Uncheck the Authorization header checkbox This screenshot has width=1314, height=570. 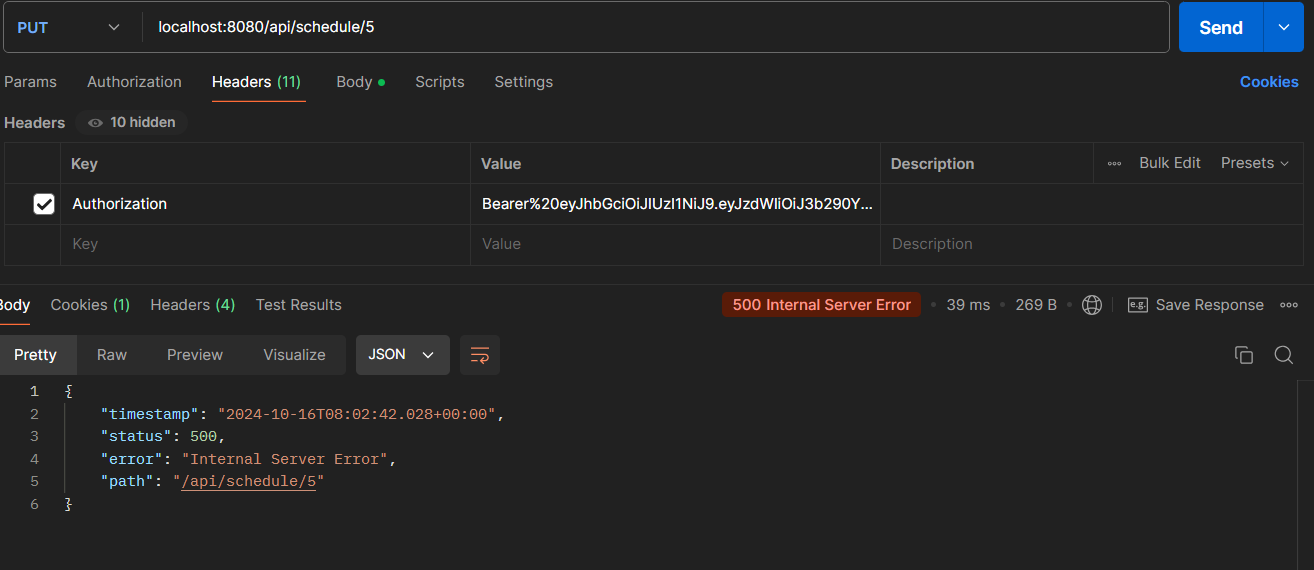tap(44, 204)
